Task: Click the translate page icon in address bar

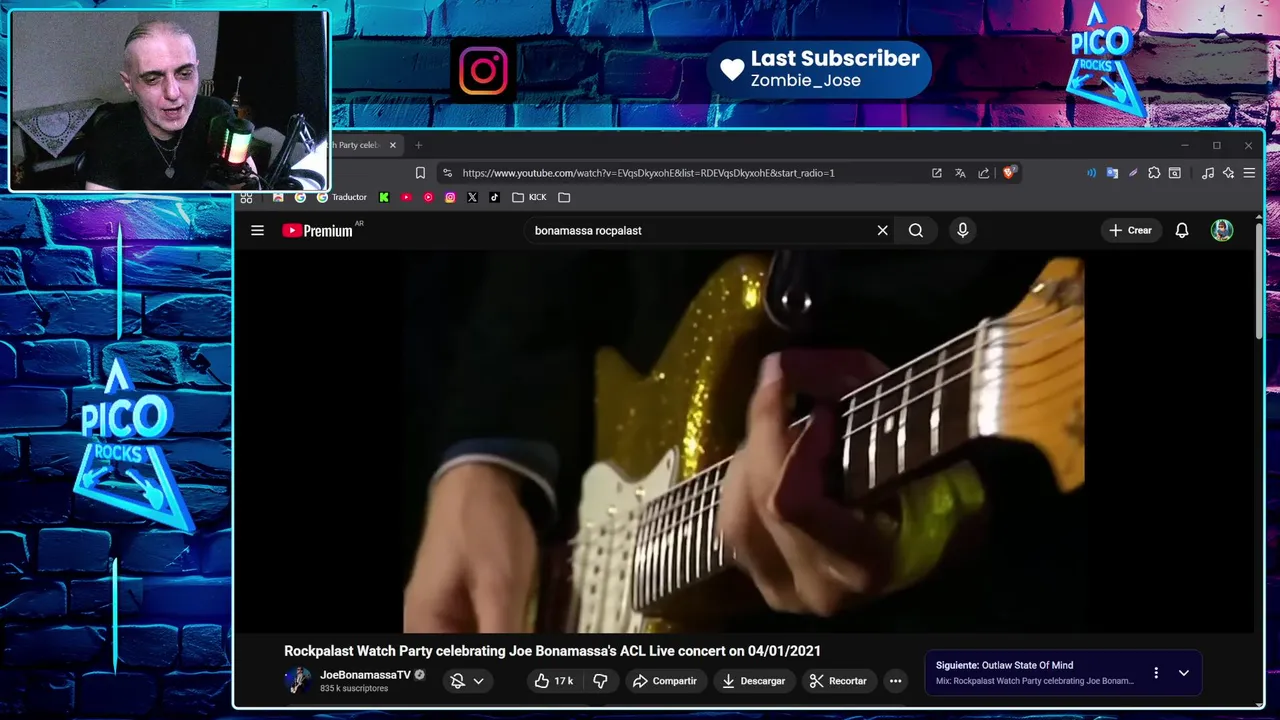Action: click(960, 173)
